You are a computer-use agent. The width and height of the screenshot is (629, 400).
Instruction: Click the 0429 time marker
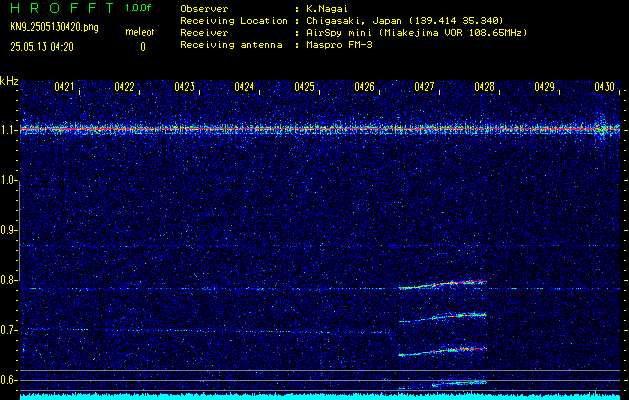545,87
